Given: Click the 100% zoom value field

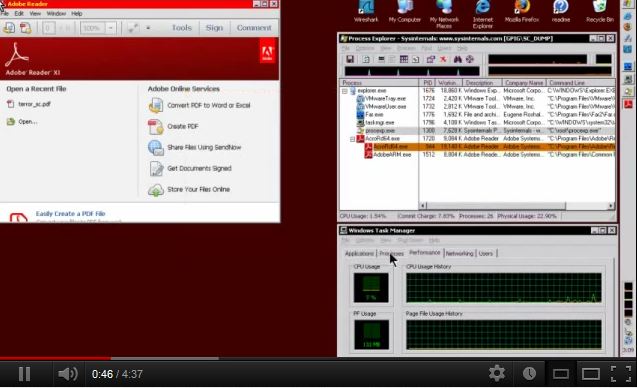Looking at the screenshot, I should (92, 28).
